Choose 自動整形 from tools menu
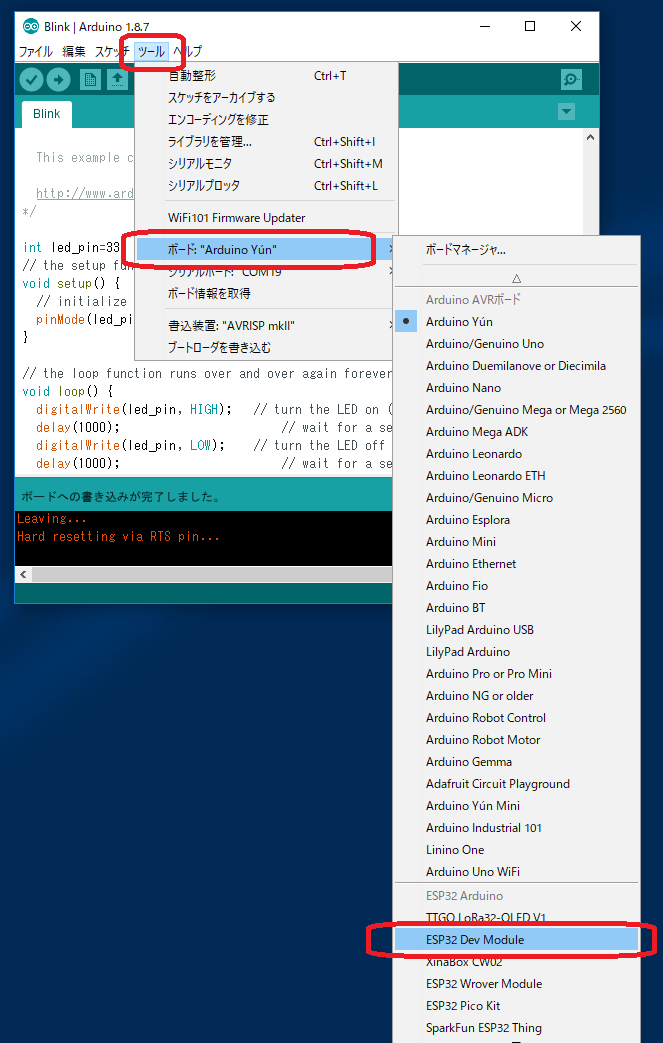 pyautogui.click(x=266, y=76)
